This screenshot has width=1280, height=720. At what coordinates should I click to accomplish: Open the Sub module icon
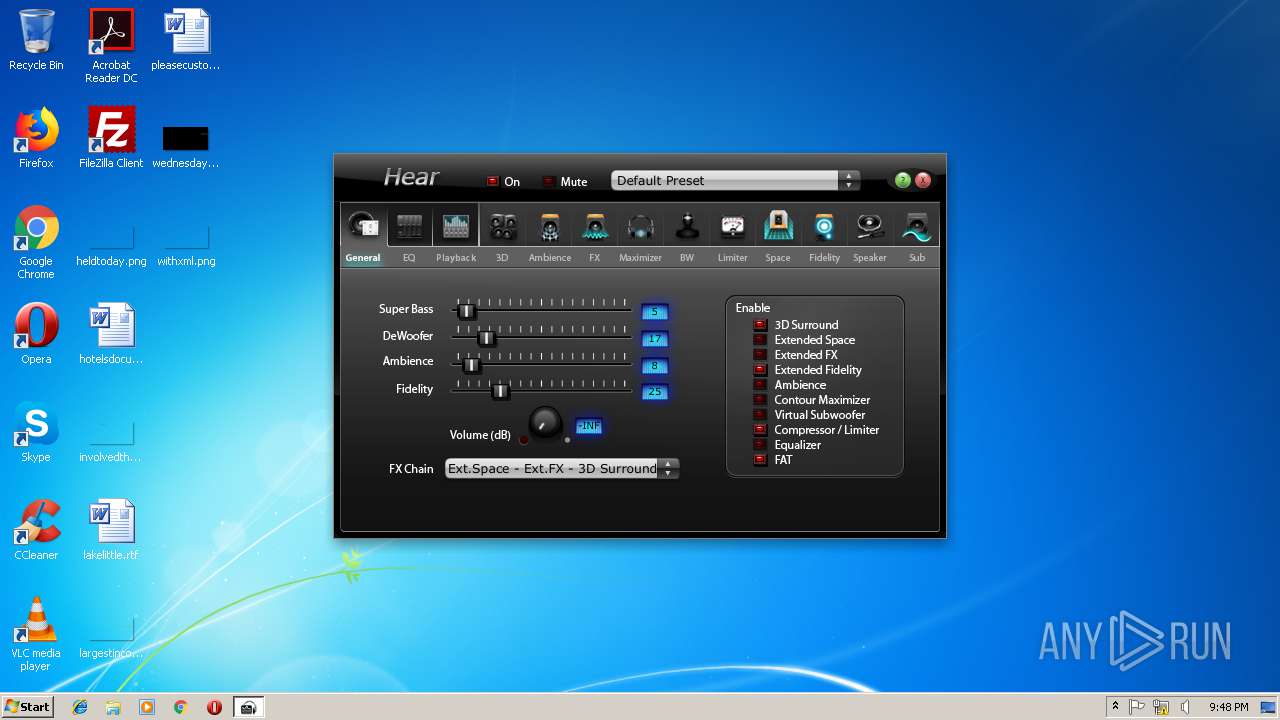[x=917, y=228]
